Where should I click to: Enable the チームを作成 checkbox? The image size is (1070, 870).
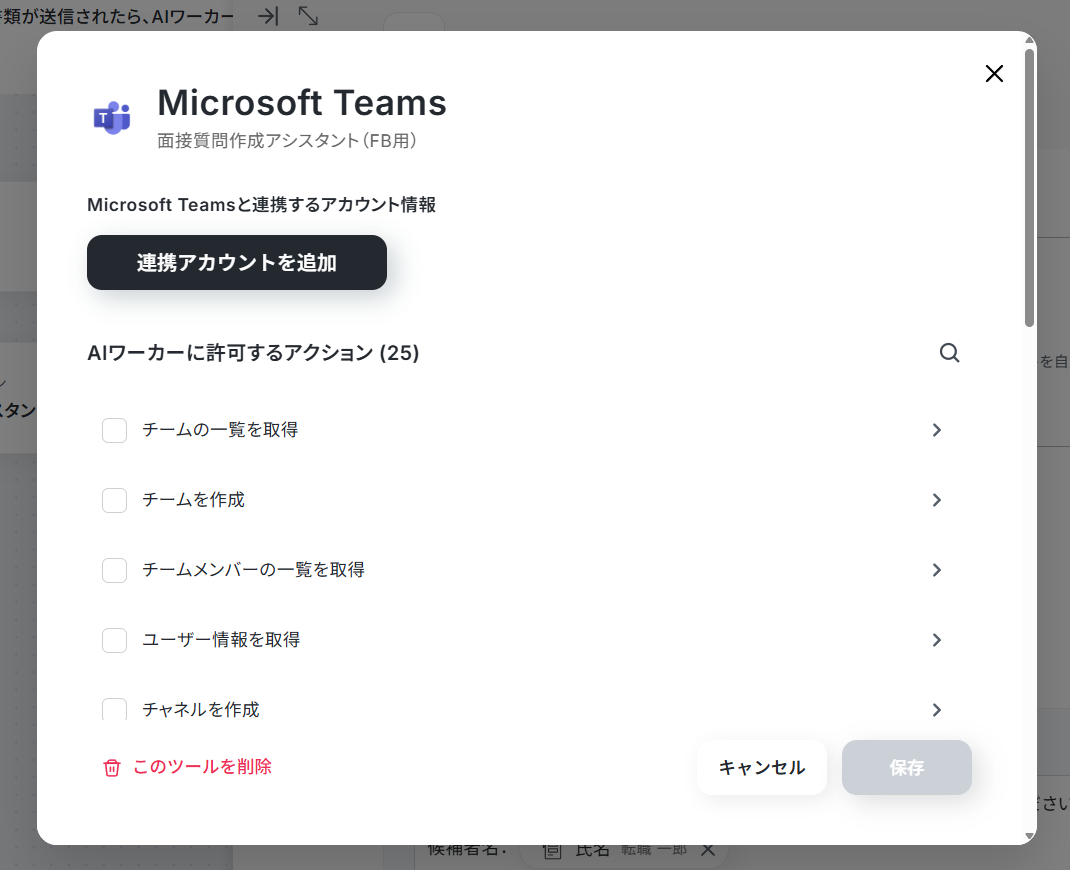tap(115, 500)
